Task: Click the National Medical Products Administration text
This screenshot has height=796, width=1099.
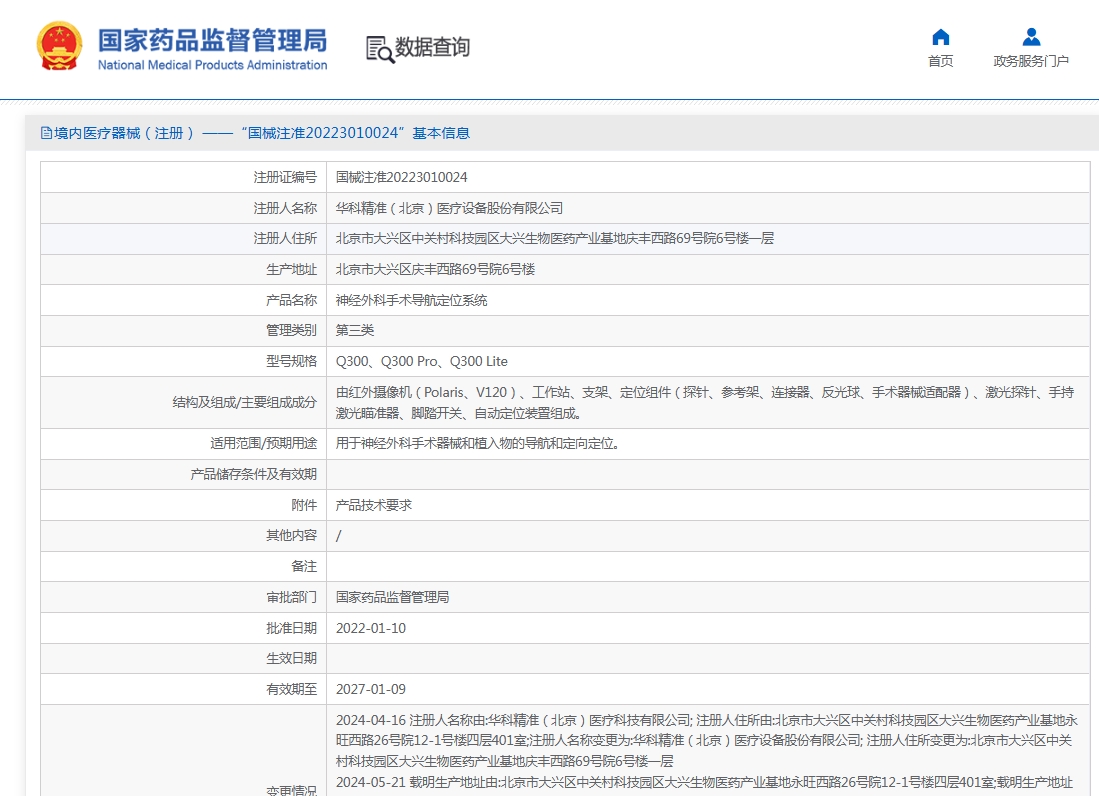Action: 212,65
